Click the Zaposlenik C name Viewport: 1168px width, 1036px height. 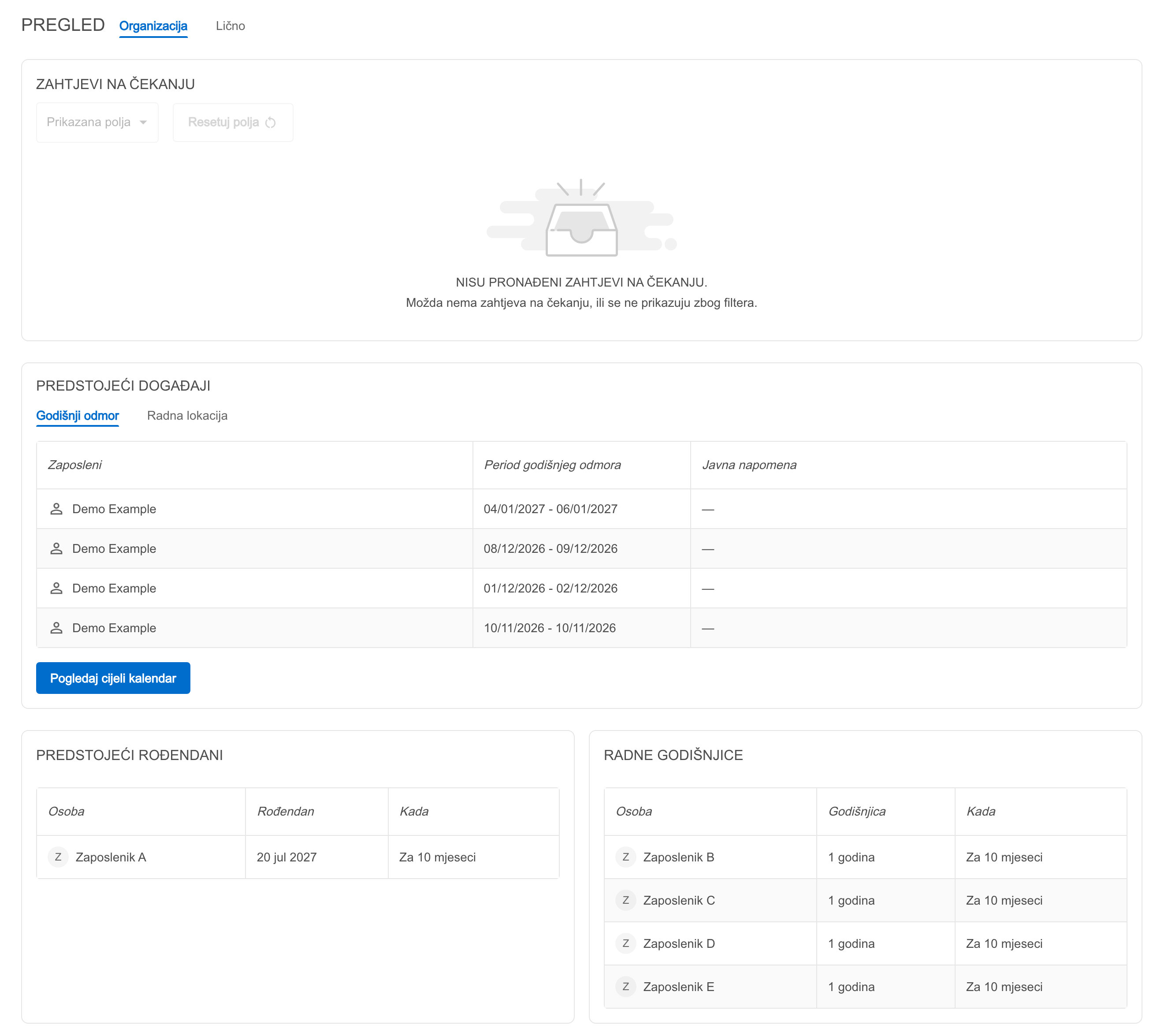tap(679, 901)
